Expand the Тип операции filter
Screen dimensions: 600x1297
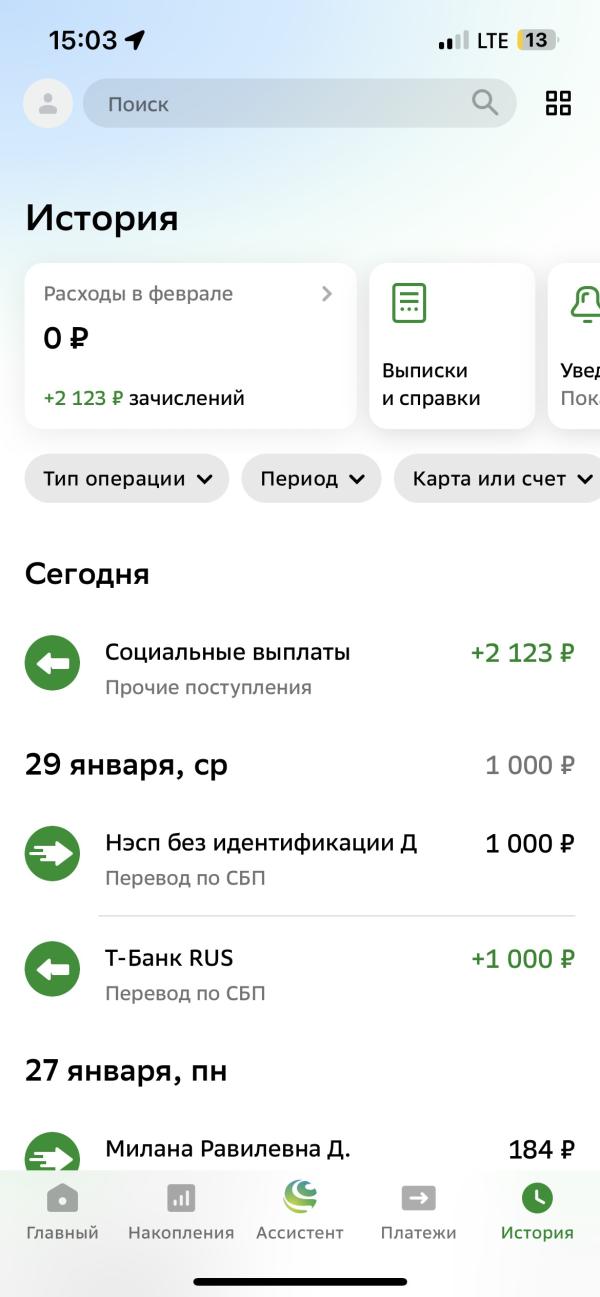tap(127, 479)
